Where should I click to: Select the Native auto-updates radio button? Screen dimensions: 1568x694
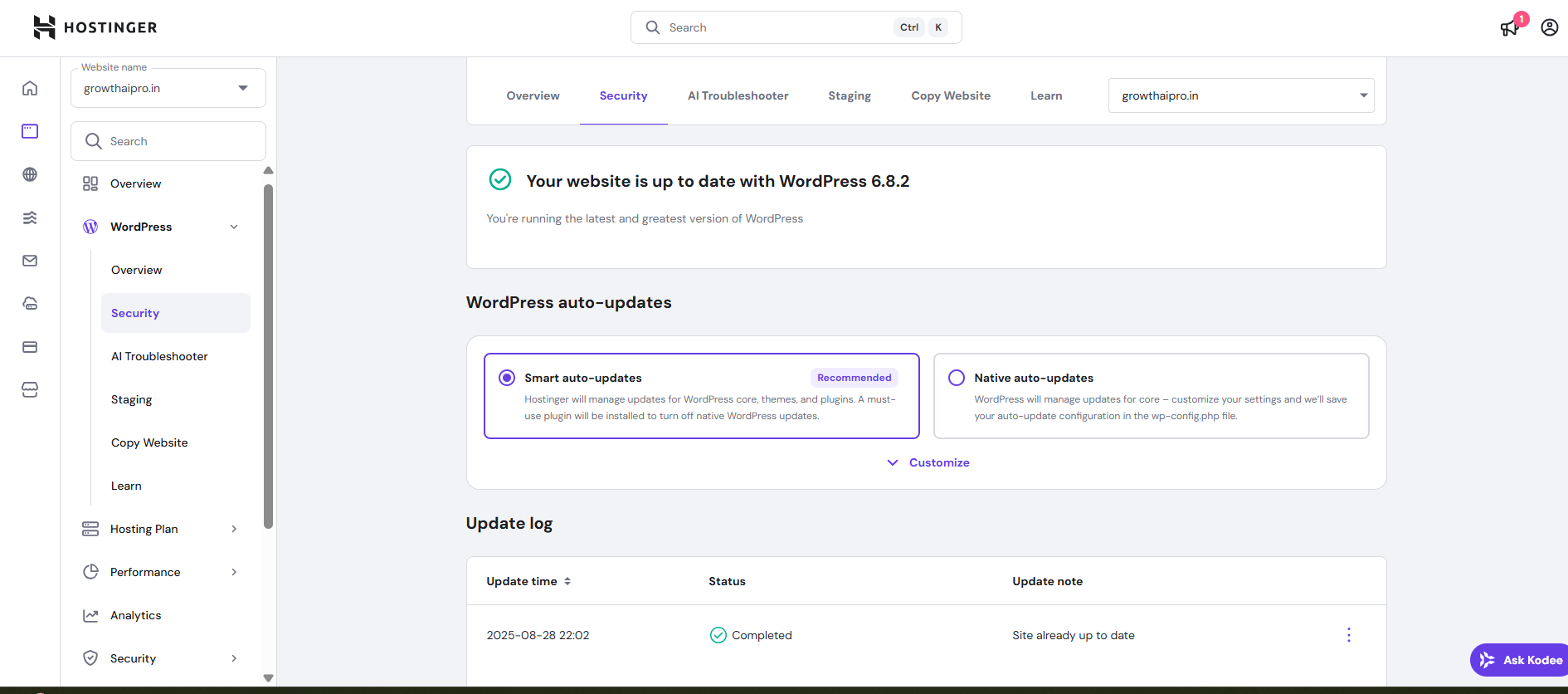(x=957, y=378)
